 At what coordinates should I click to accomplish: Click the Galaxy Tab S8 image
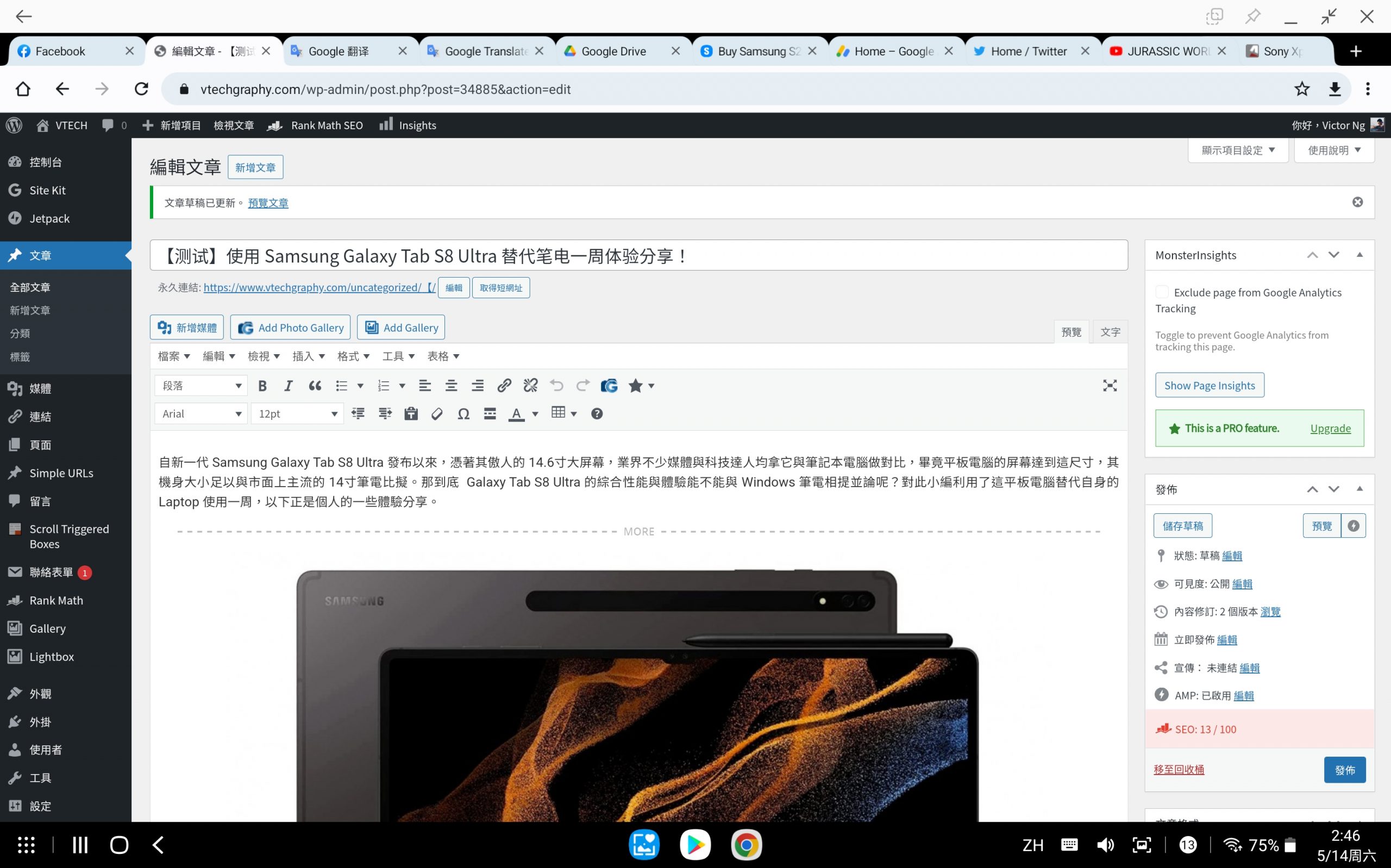coord(637,695)
